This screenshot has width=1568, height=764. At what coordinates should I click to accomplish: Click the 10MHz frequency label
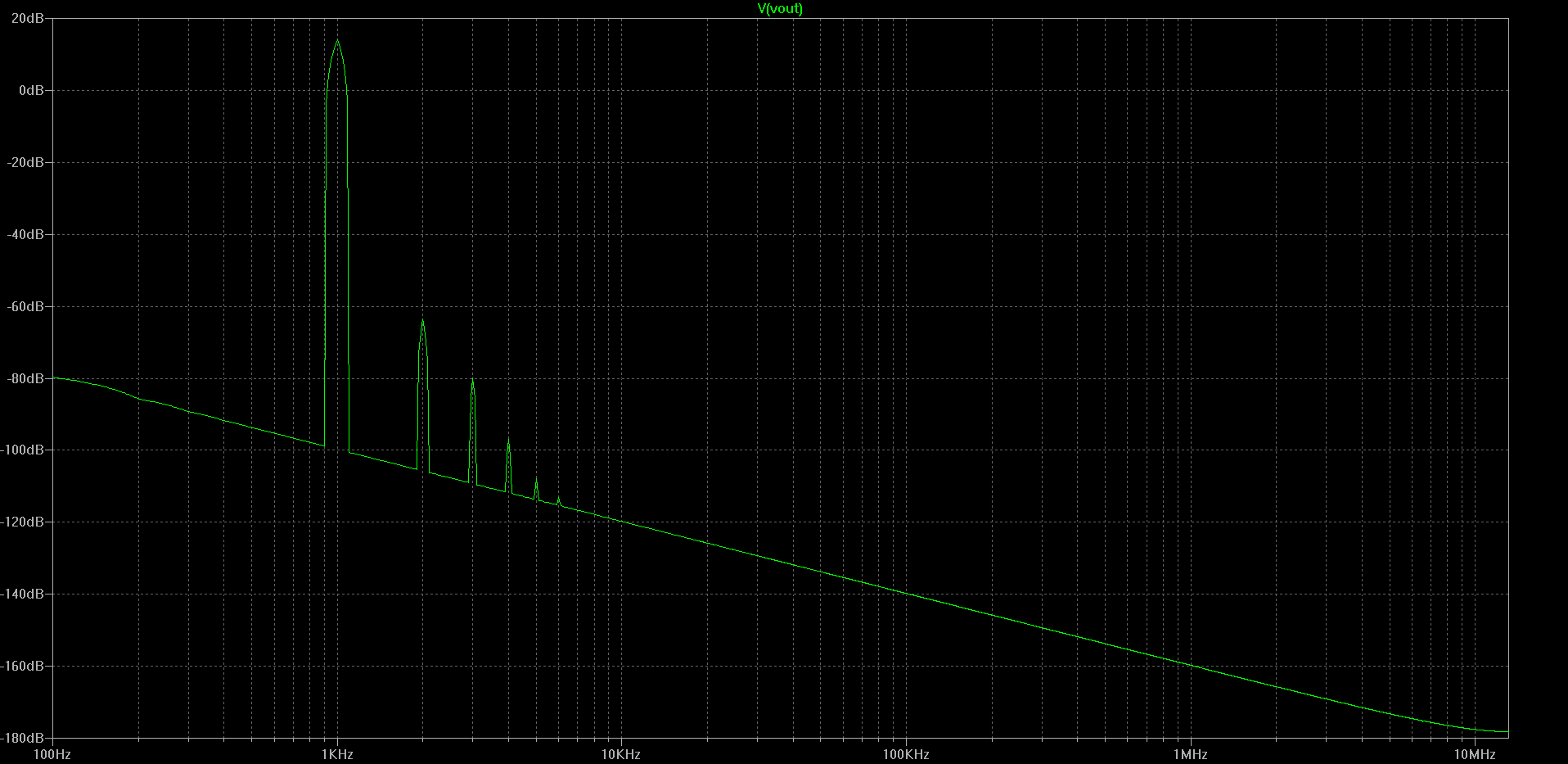tap(1475, 754)
